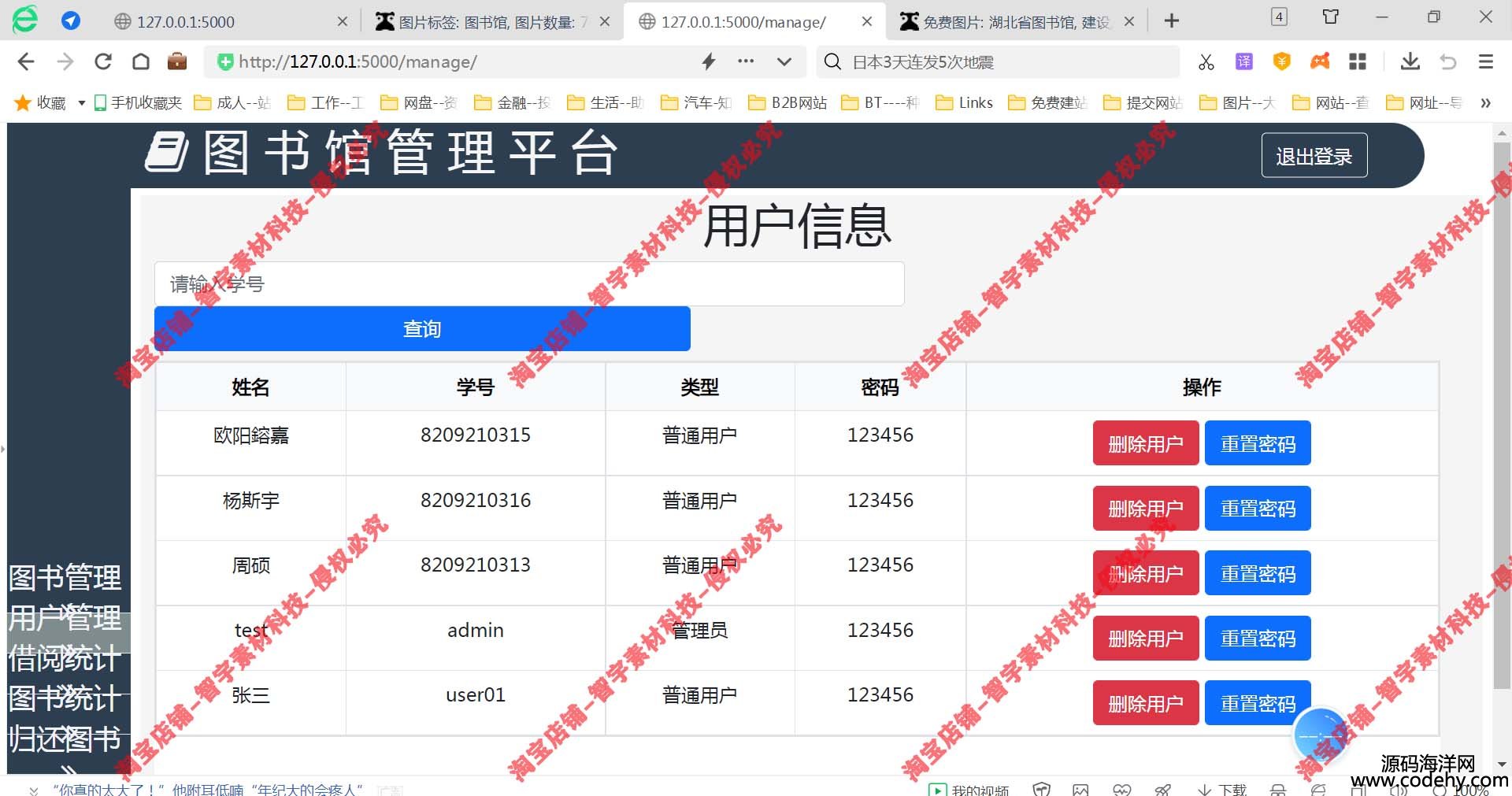Viewport: 1512px width, 796px height.
Task: Open the browser hamburger menu
Action: [x=1486, y=61]
